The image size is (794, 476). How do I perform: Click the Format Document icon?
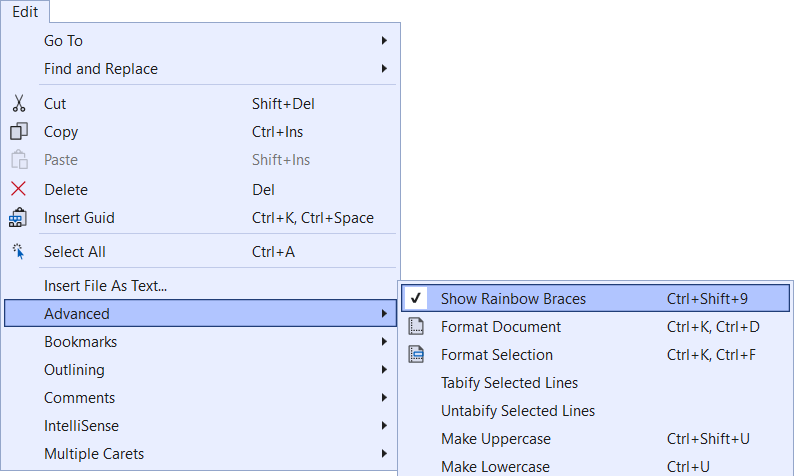(x=418, y=327)
